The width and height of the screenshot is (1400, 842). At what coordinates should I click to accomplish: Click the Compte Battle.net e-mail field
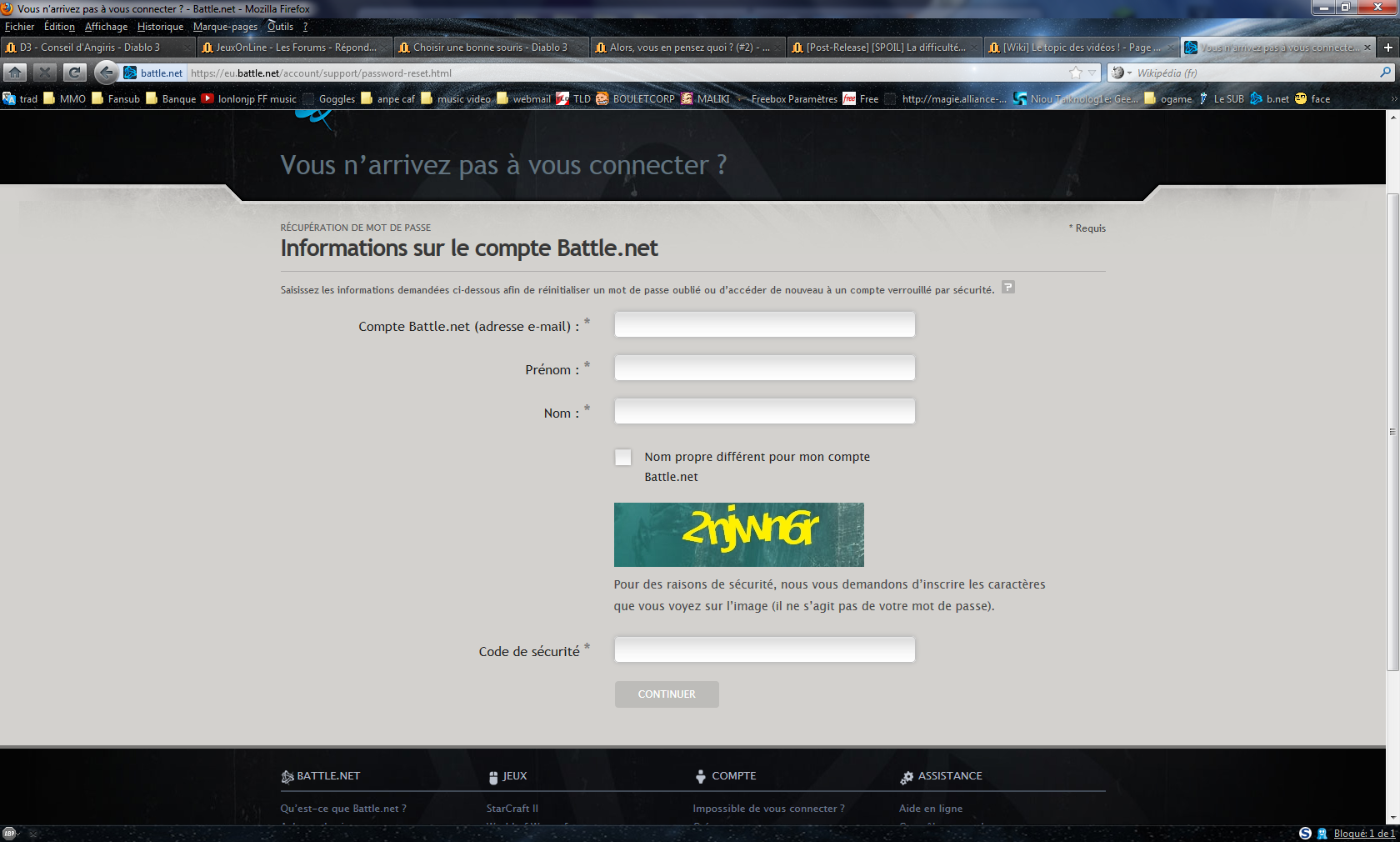tap(764, 324)
